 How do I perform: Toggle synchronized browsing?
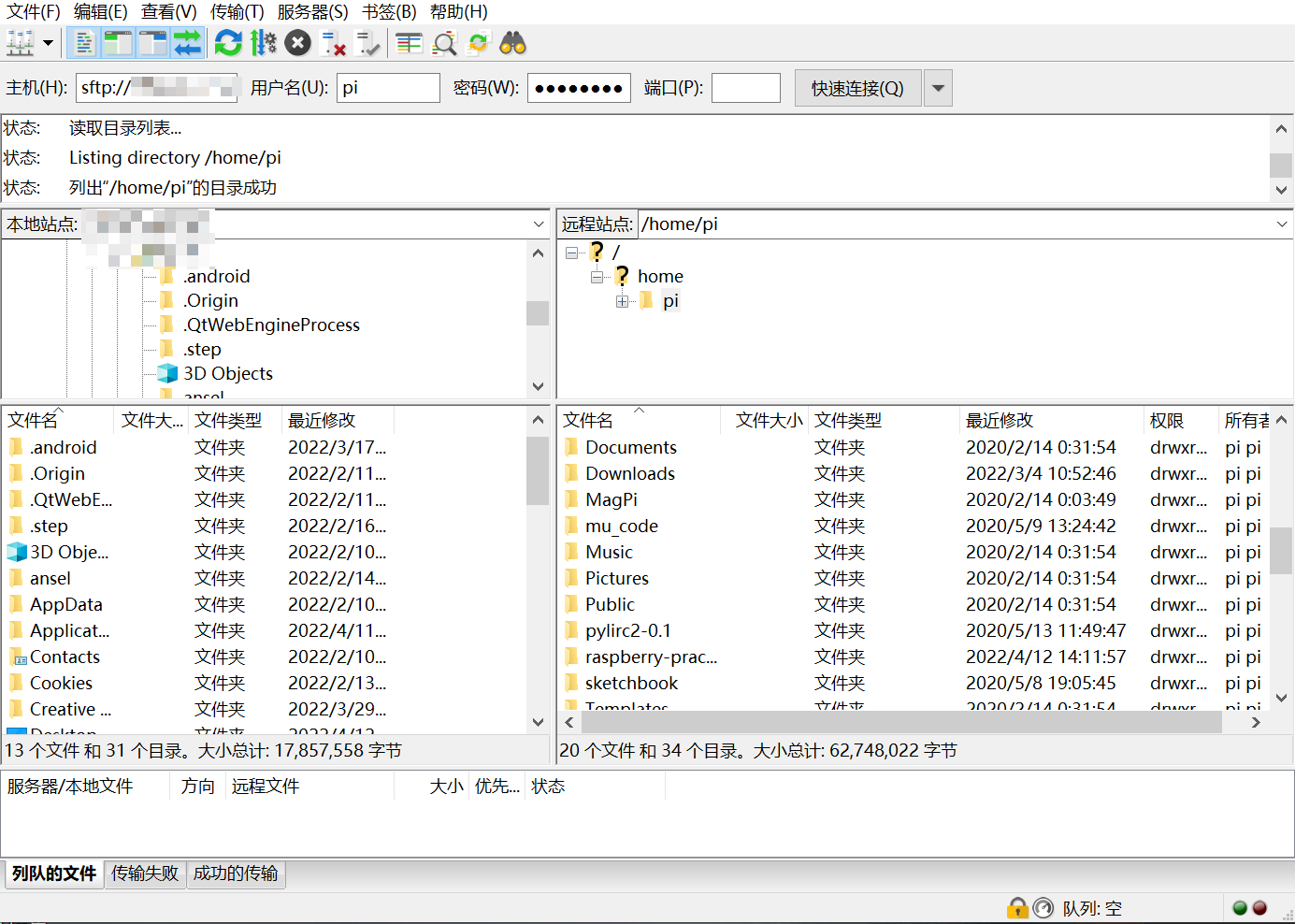click(x=478, y=43)
